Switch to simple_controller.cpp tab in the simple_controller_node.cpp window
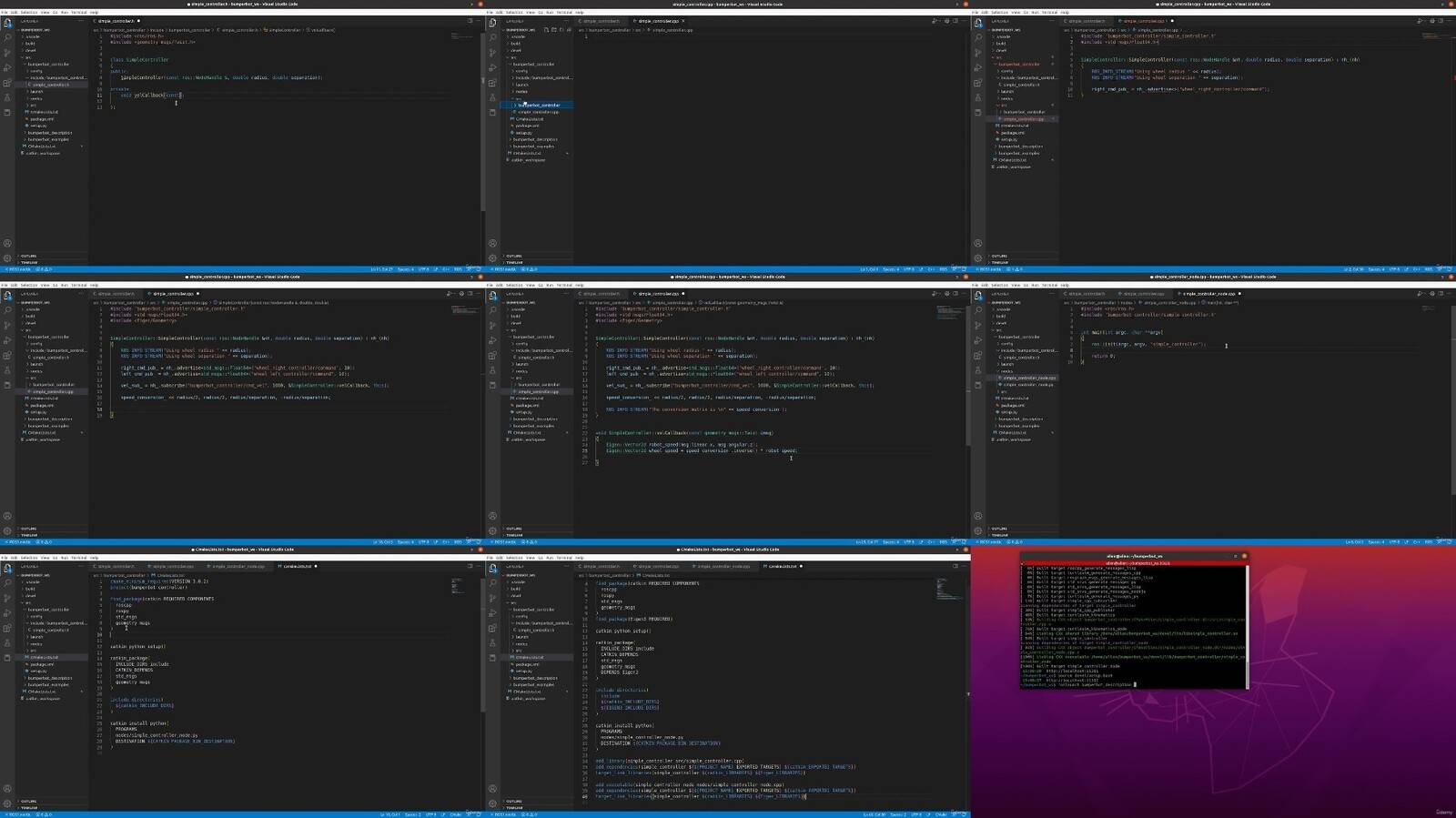This screenshot has height=818, width=1456. tap(1142, 294)
